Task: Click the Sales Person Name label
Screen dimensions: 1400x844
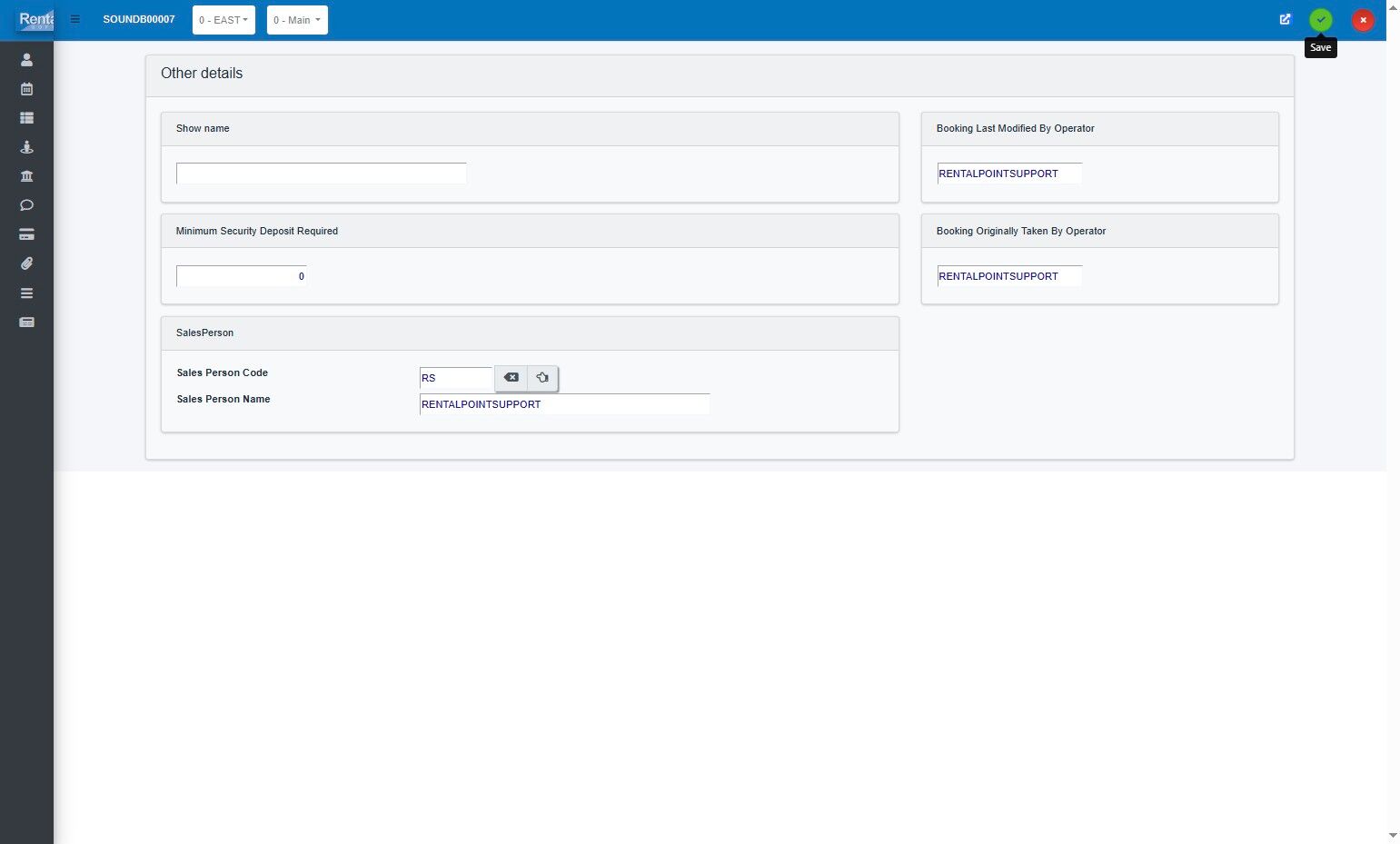Action: (x=223, y=400)
